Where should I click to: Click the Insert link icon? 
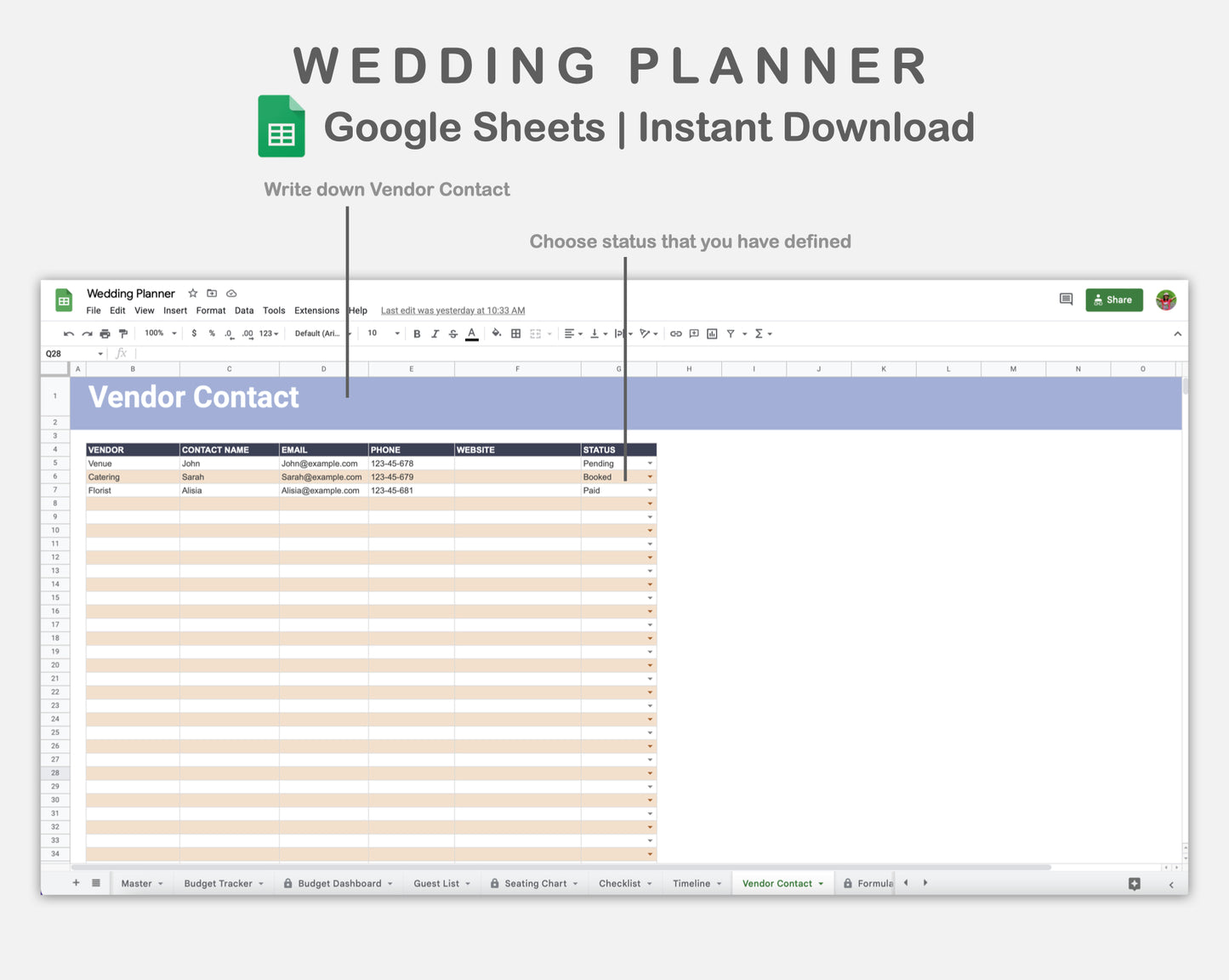(x=676, y=333)
